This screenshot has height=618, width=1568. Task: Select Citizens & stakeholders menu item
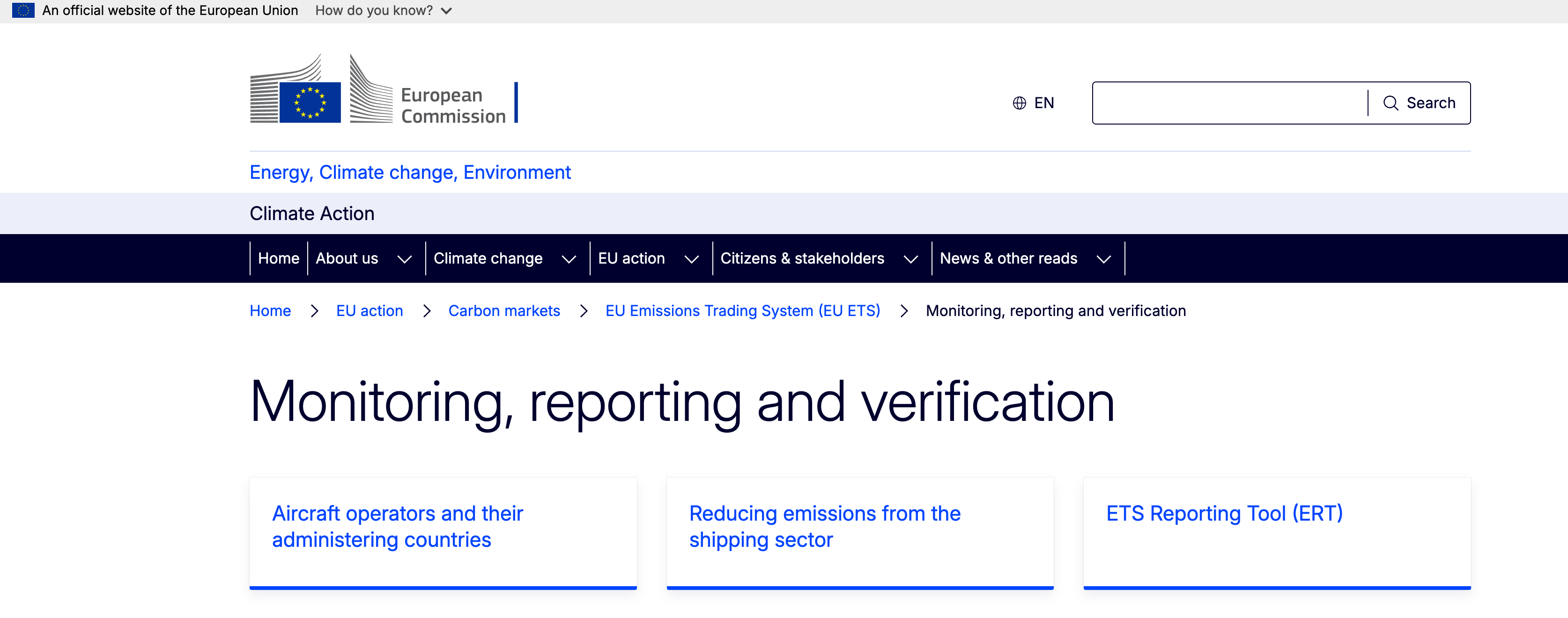point(802,258)
